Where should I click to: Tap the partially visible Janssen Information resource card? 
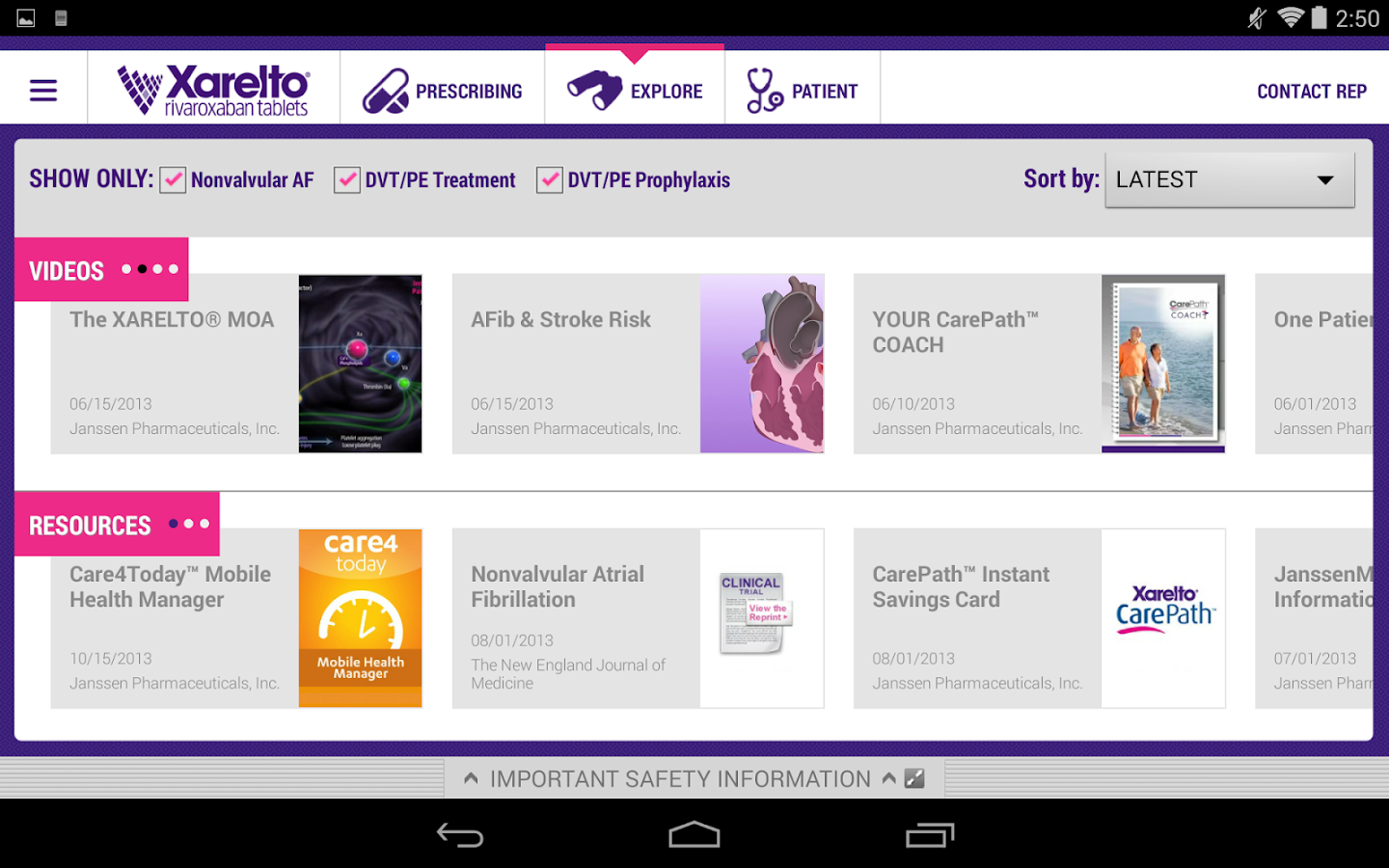tap(1314, 618)
